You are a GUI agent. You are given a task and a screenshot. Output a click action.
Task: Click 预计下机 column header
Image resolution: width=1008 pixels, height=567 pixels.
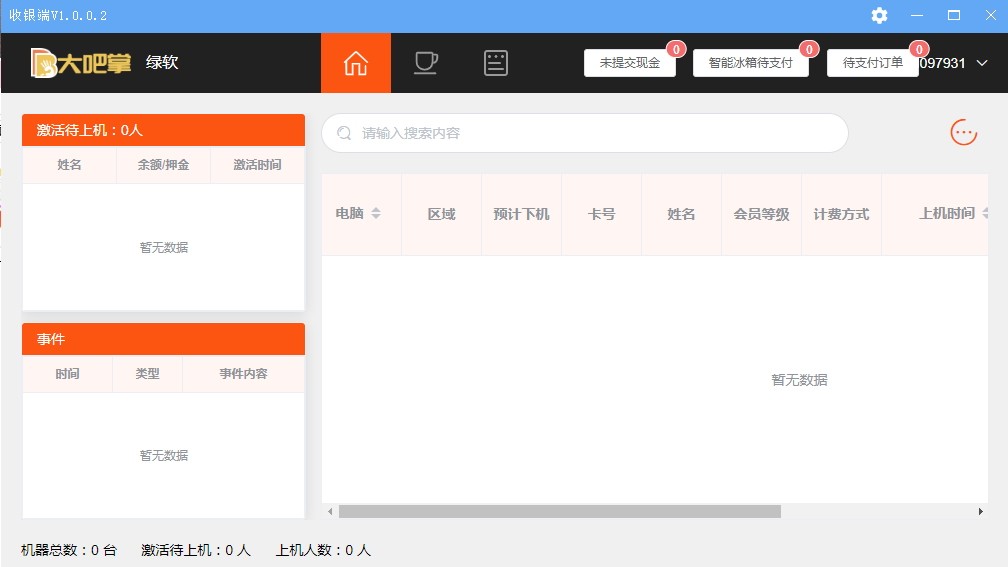point(521,214)
